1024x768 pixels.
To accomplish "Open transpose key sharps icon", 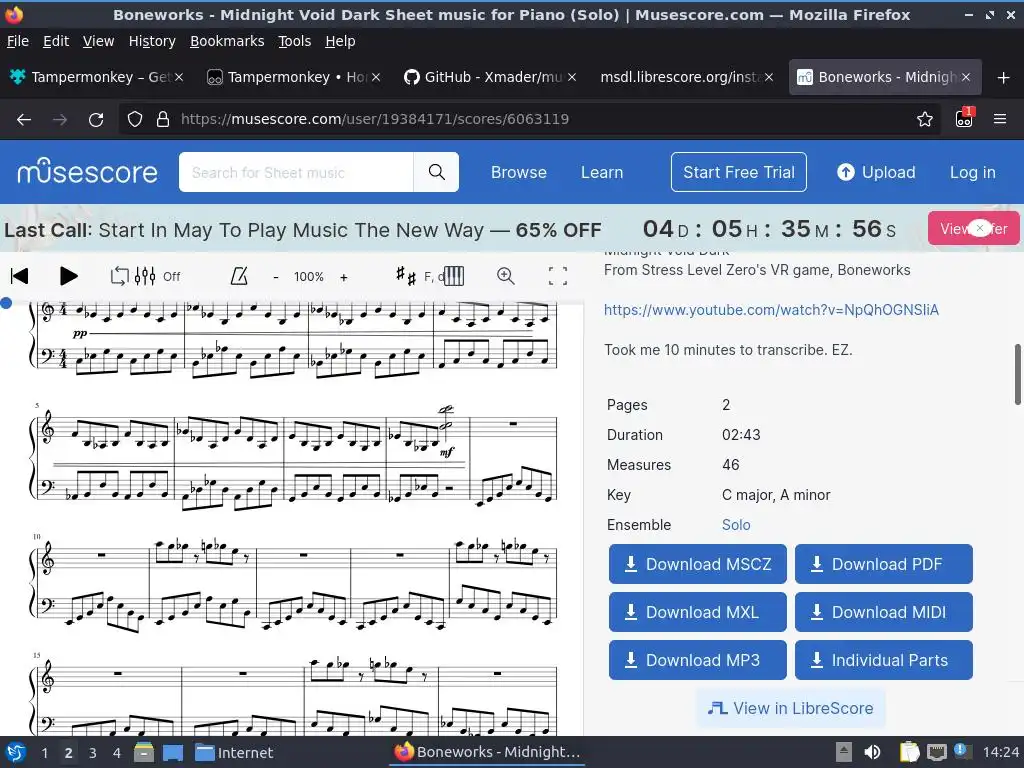I will [x=406, y=276].
